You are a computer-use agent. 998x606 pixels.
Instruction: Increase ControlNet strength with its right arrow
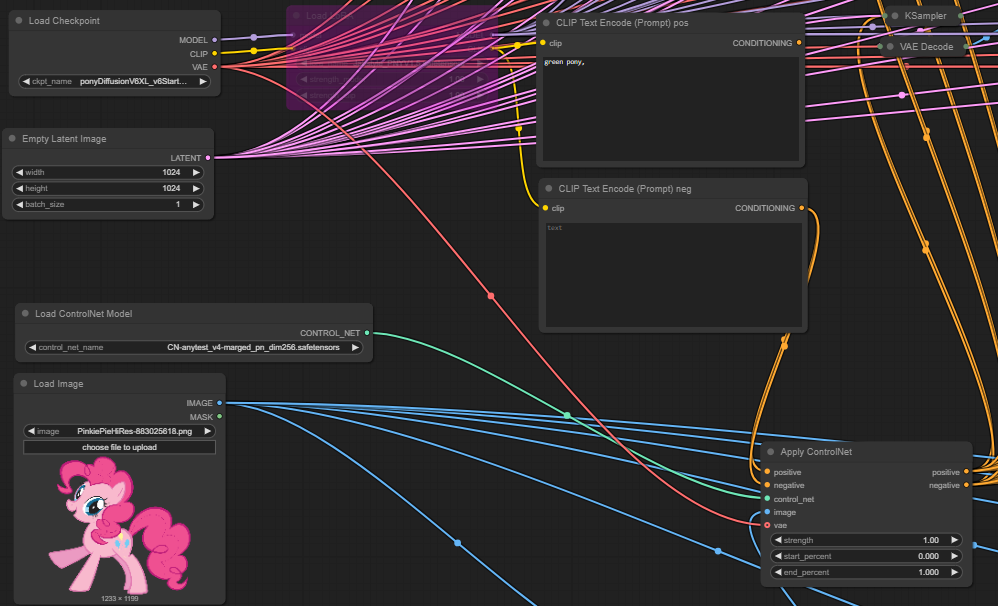[x=955, y=540]
